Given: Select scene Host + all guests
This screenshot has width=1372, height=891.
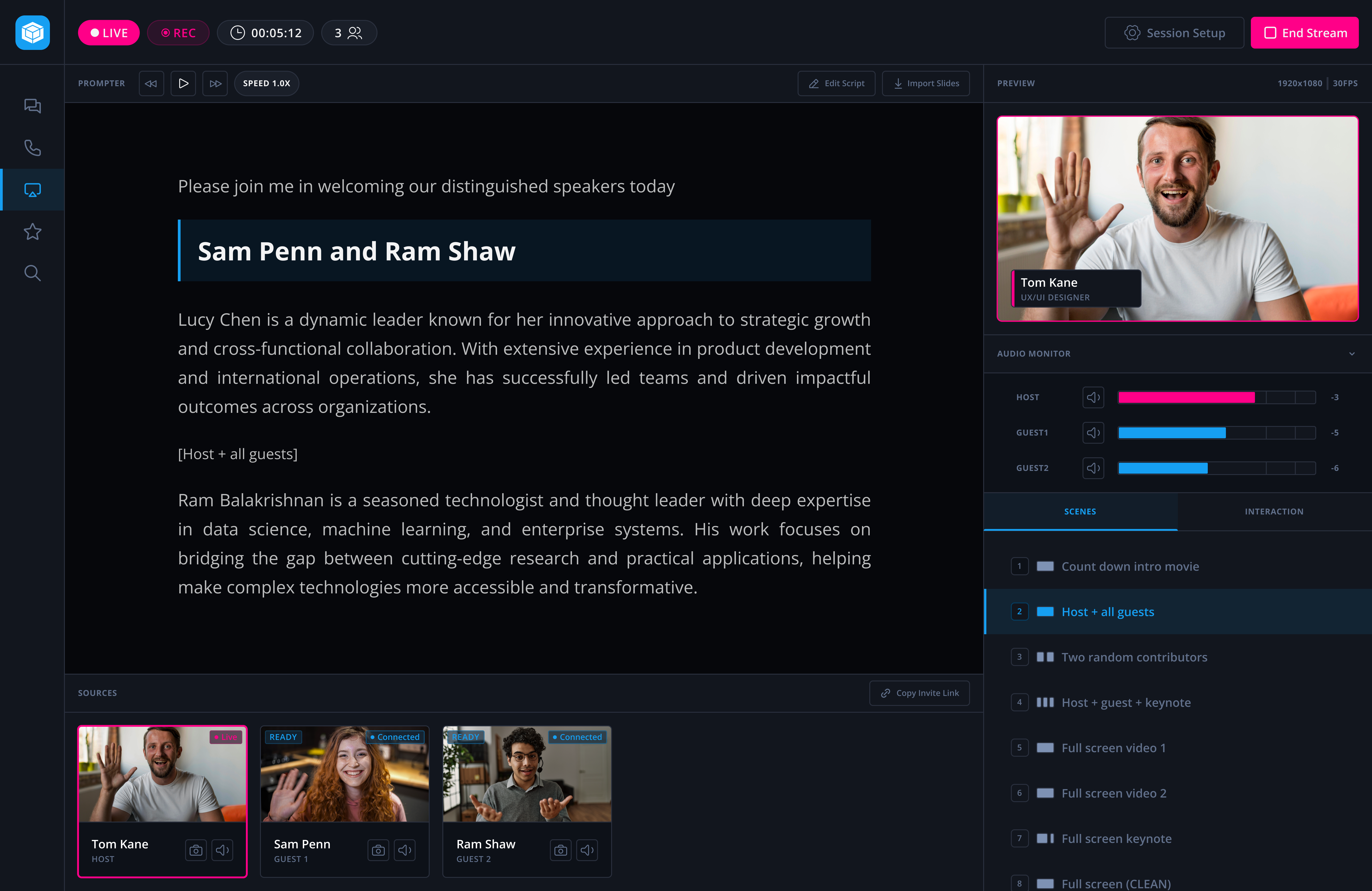Looking at the screenshot, I should coord(1178,612).
